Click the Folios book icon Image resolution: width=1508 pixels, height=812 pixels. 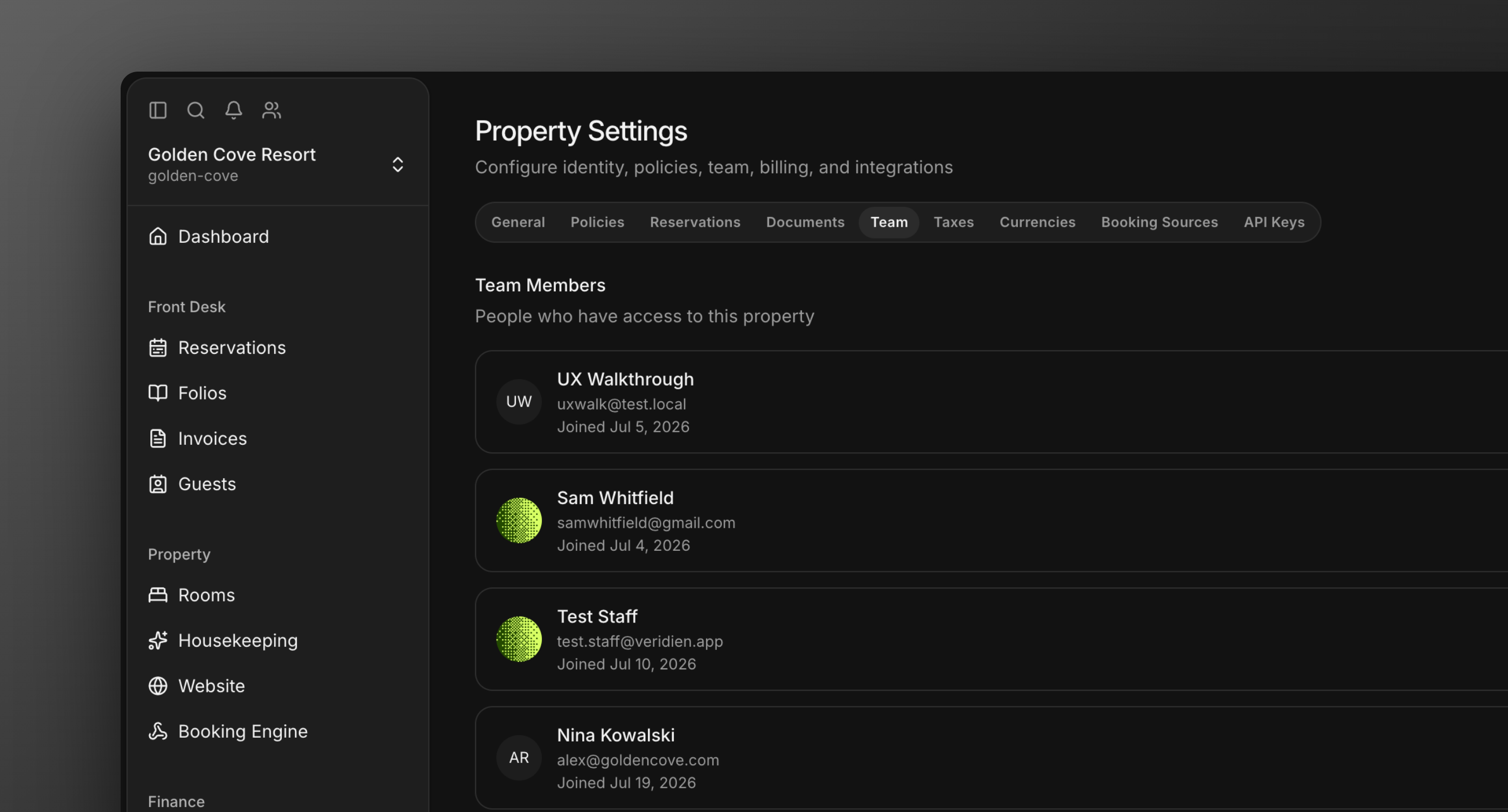[158, 393]
